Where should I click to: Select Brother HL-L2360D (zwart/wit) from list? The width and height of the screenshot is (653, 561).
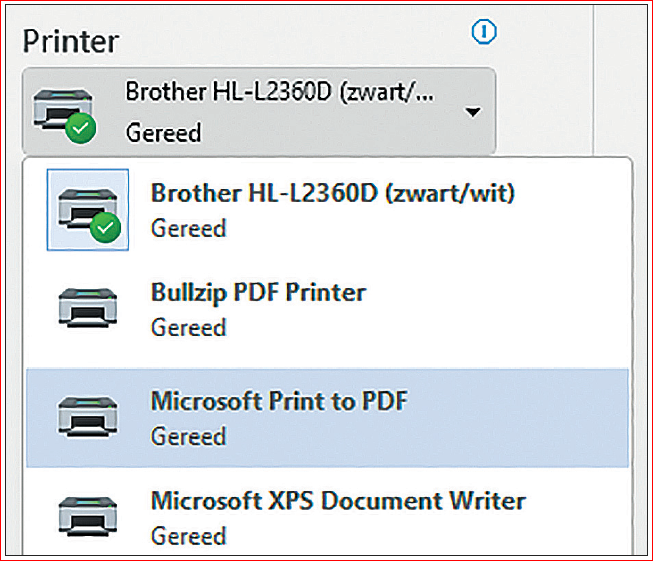(328, 209)
